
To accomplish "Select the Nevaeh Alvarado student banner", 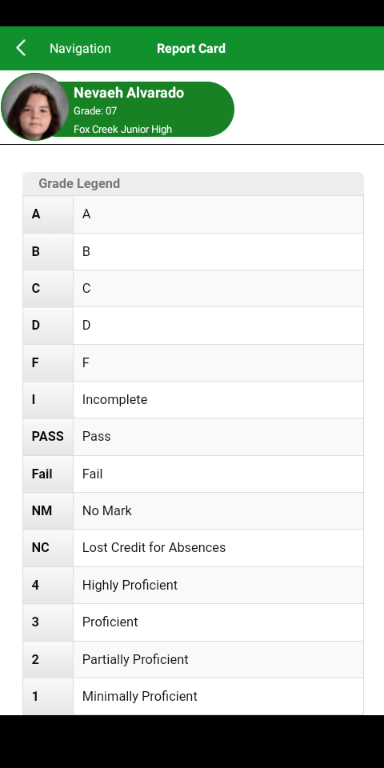I will tap(118, 109).
